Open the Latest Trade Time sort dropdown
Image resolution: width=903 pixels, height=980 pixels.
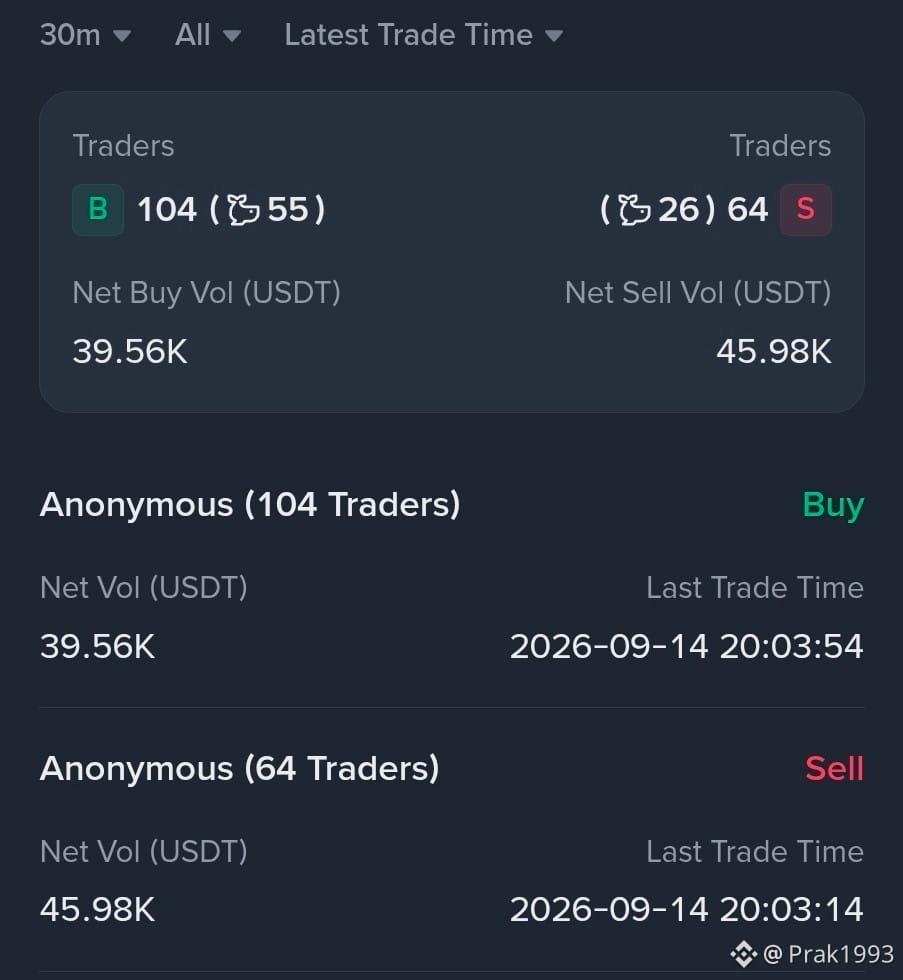(x=424, y=35)
